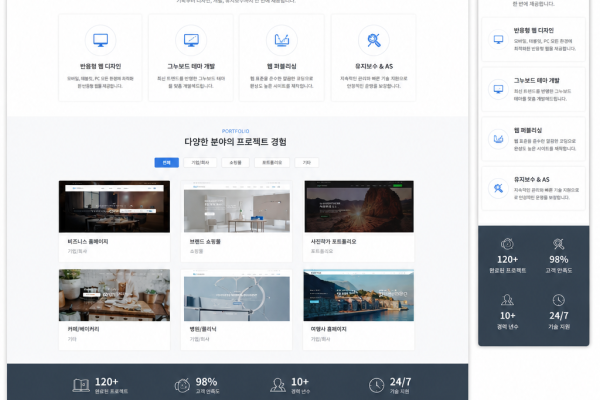The width and height of the screenshot is (600, 400).
Task: Select the 기업/회사 portfolio filter tab
Action: coord(200,162)
